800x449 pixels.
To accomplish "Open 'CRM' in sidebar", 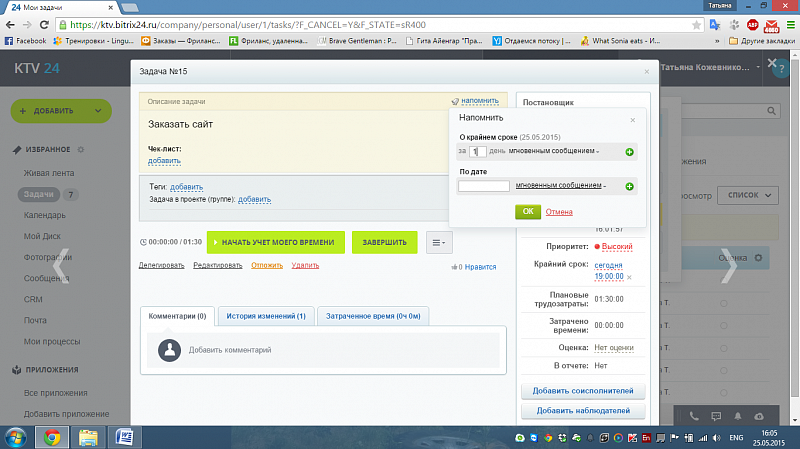I will [x=33, y=300].
